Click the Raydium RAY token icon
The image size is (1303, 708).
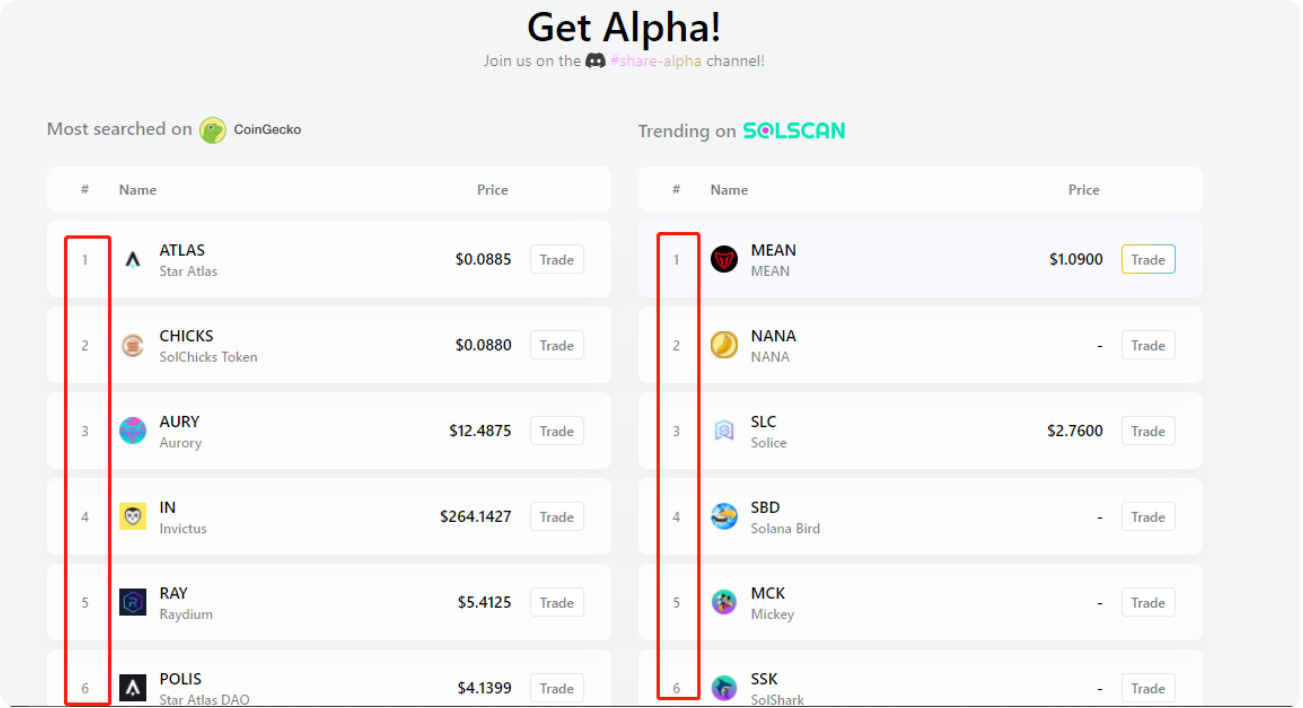133,602
